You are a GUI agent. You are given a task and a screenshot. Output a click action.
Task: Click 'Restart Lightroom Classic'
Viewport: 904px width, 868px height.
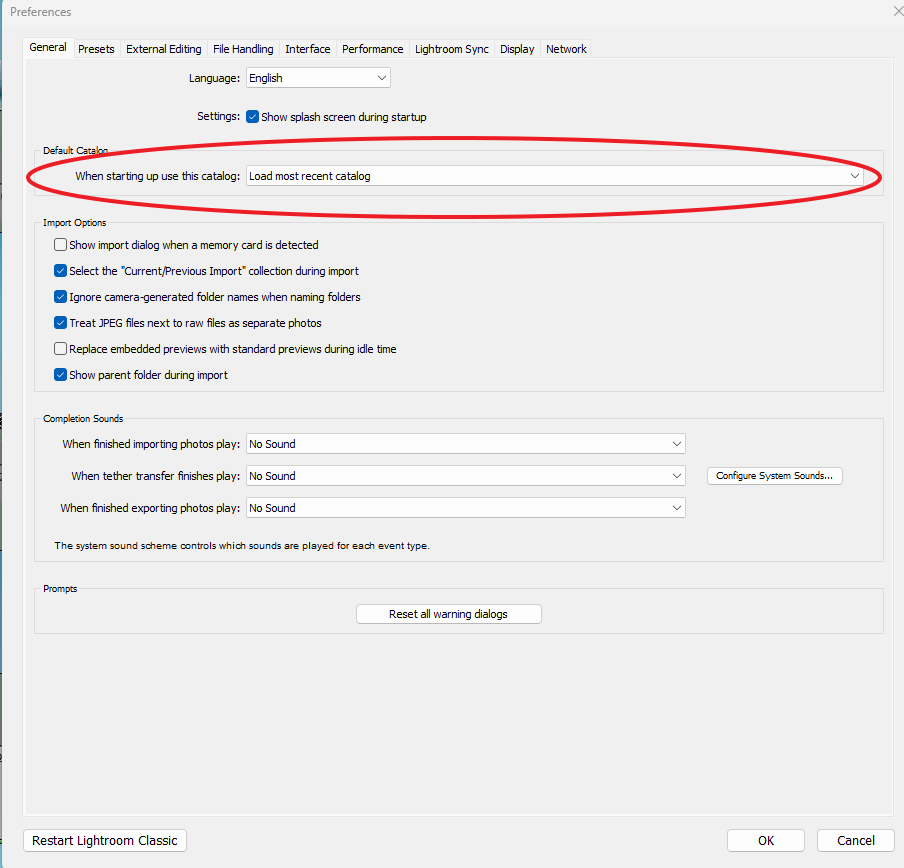click(x=104, y=840)
